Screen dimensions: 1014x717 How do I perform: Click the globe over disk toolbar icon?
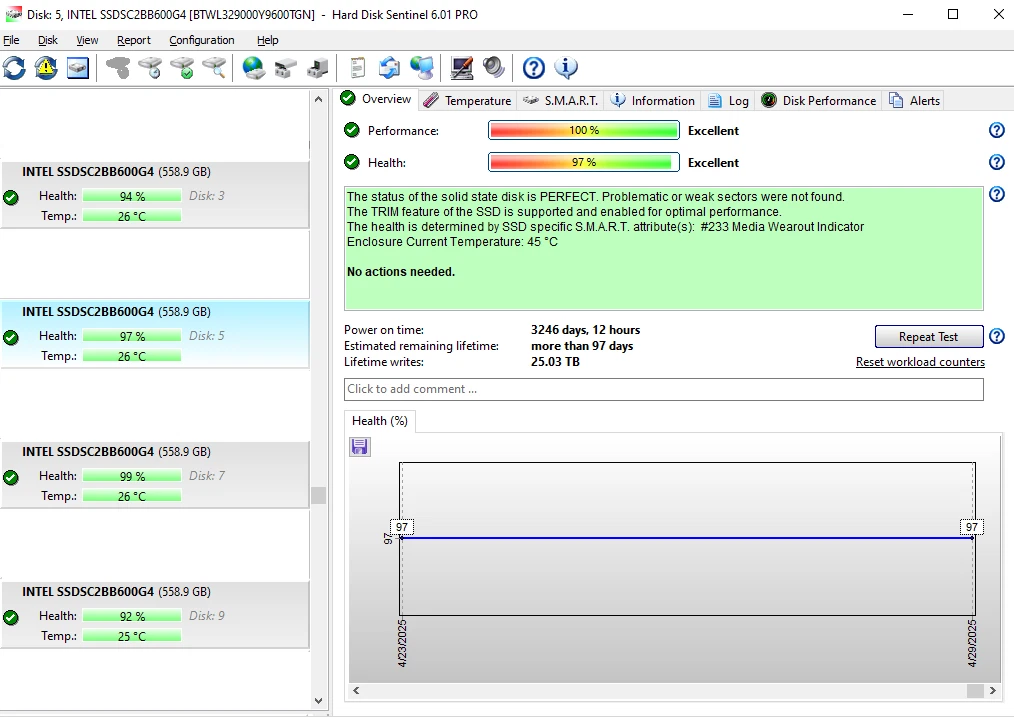tap(254, 68)
